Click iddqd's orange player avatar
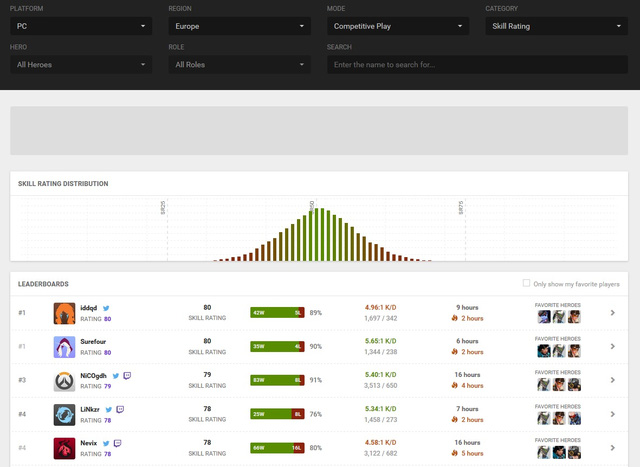The image size is (640, 467). (x=64, y=313)
